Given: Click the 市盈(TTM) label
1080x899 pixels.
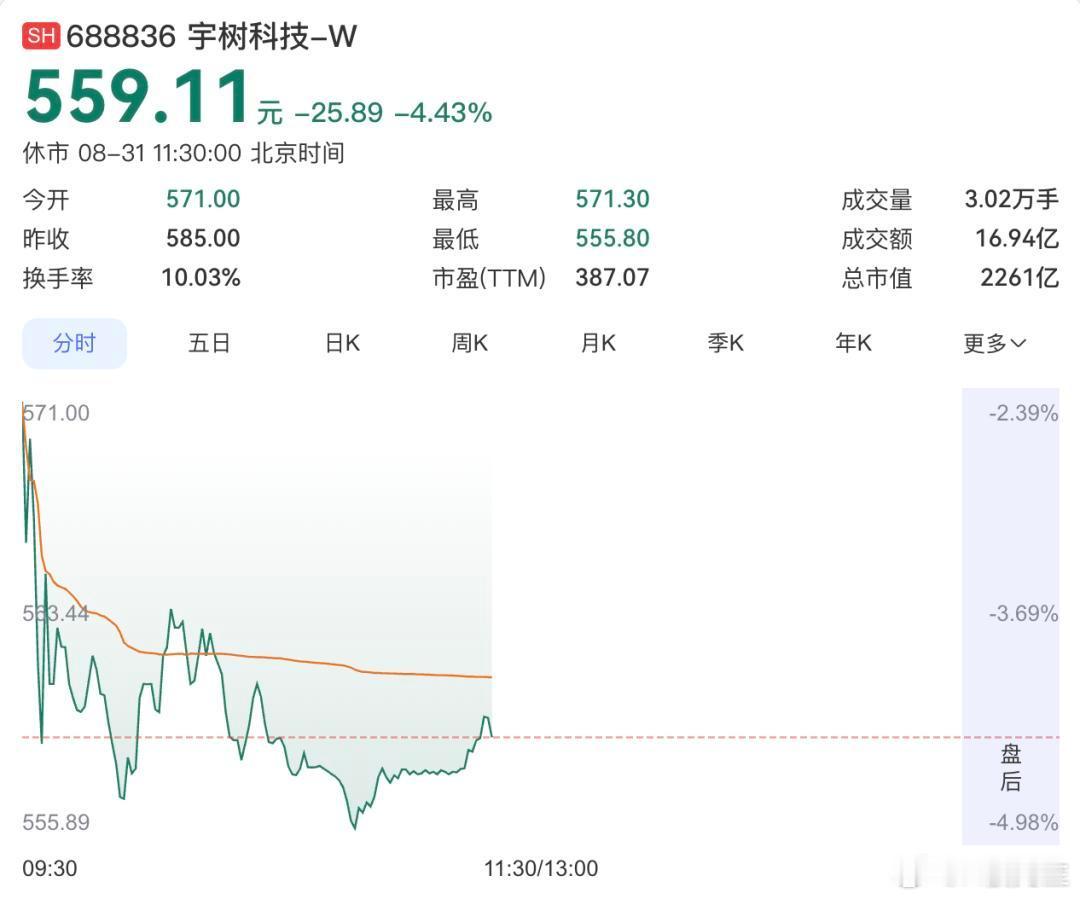Looking at the screenshot, I should [489, 278].
